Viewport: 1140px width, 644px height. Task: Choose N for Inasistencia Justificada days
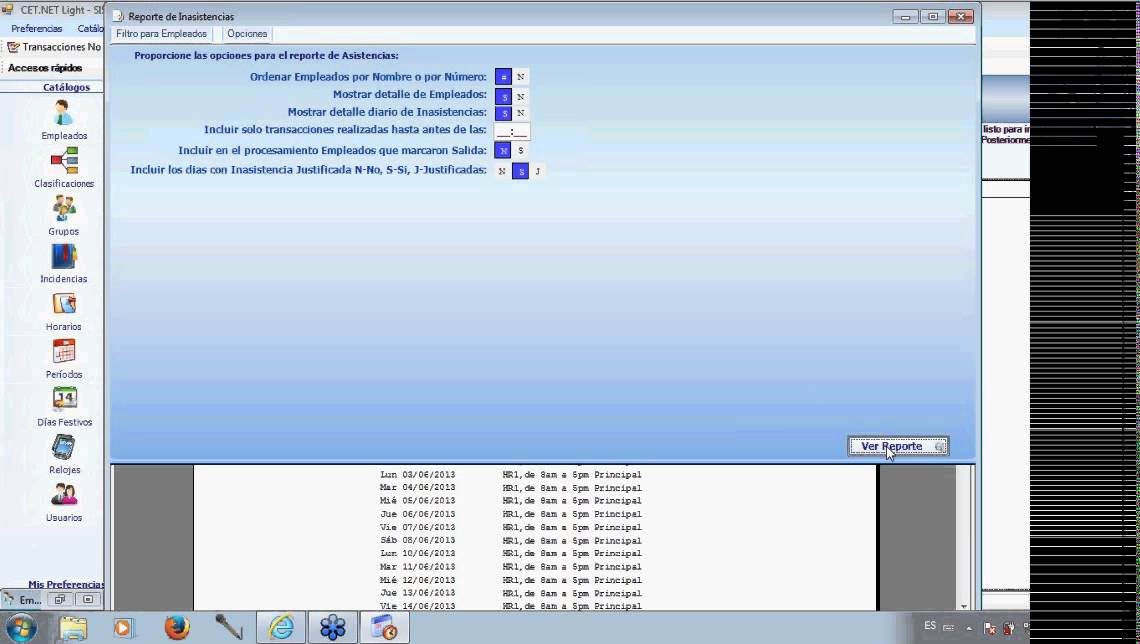502,172
